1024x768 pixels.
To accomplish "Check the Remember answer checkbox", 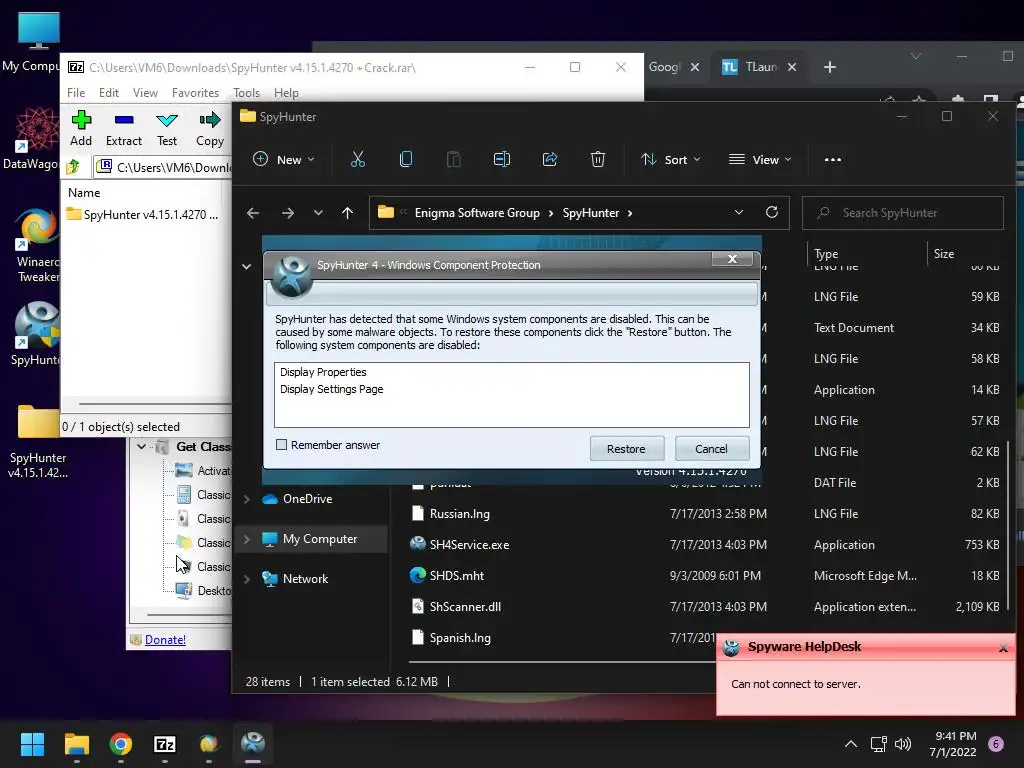I will coord(281,445).
